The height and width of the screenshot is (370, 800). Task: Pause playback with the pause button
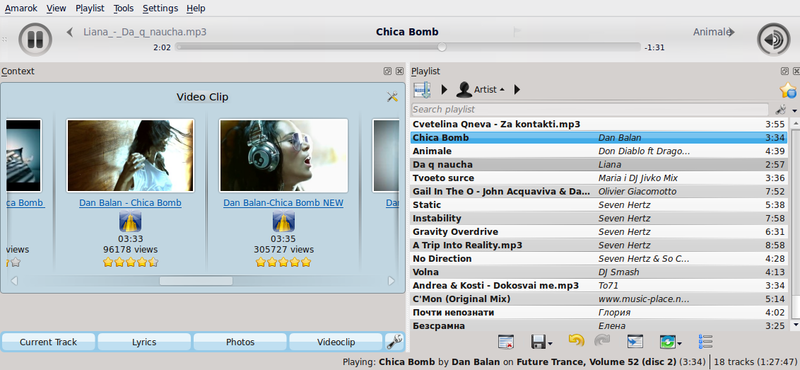[x=35, y=39]
